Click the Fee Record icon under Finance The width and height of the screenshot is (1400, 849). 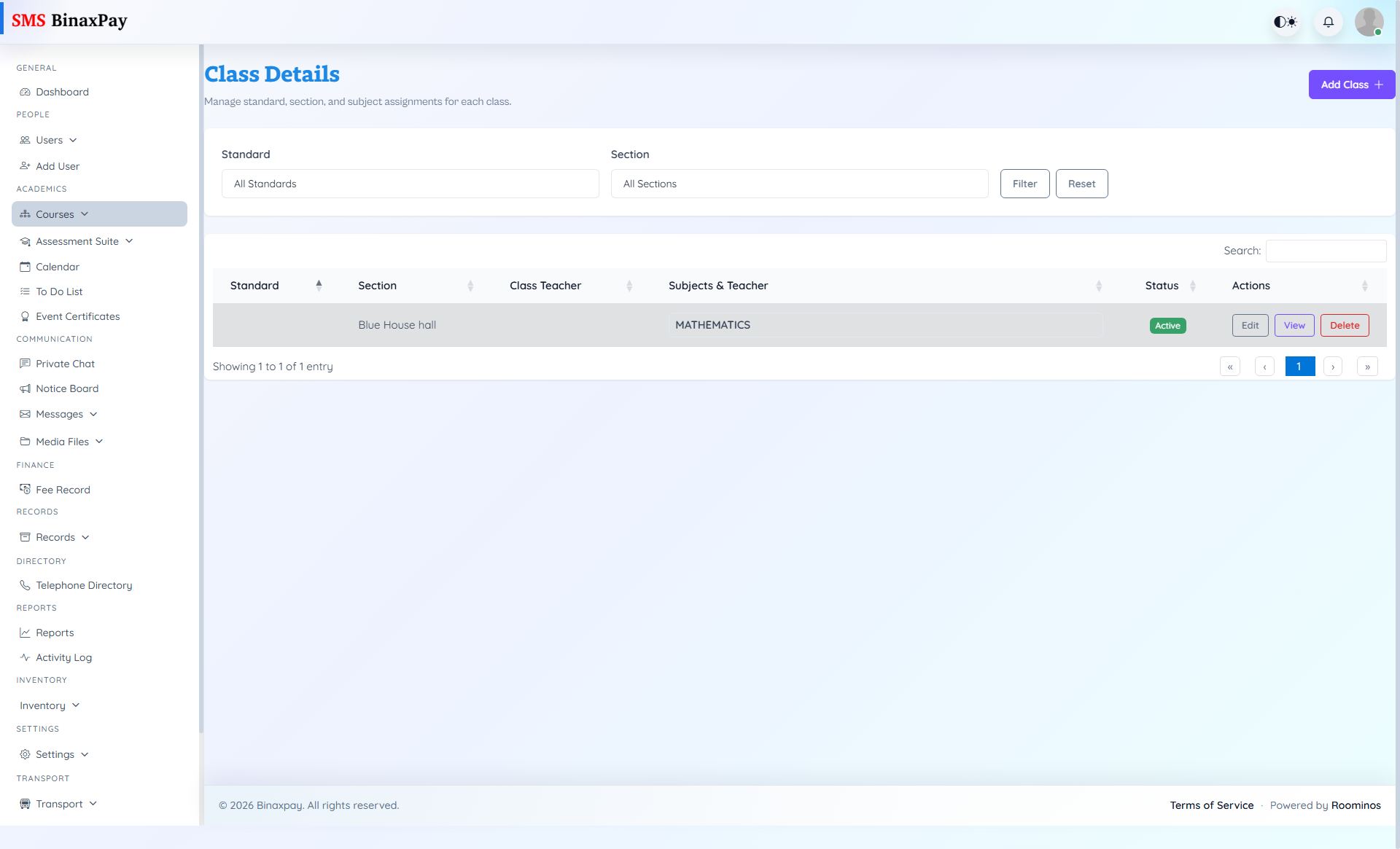tap(26, 489)
